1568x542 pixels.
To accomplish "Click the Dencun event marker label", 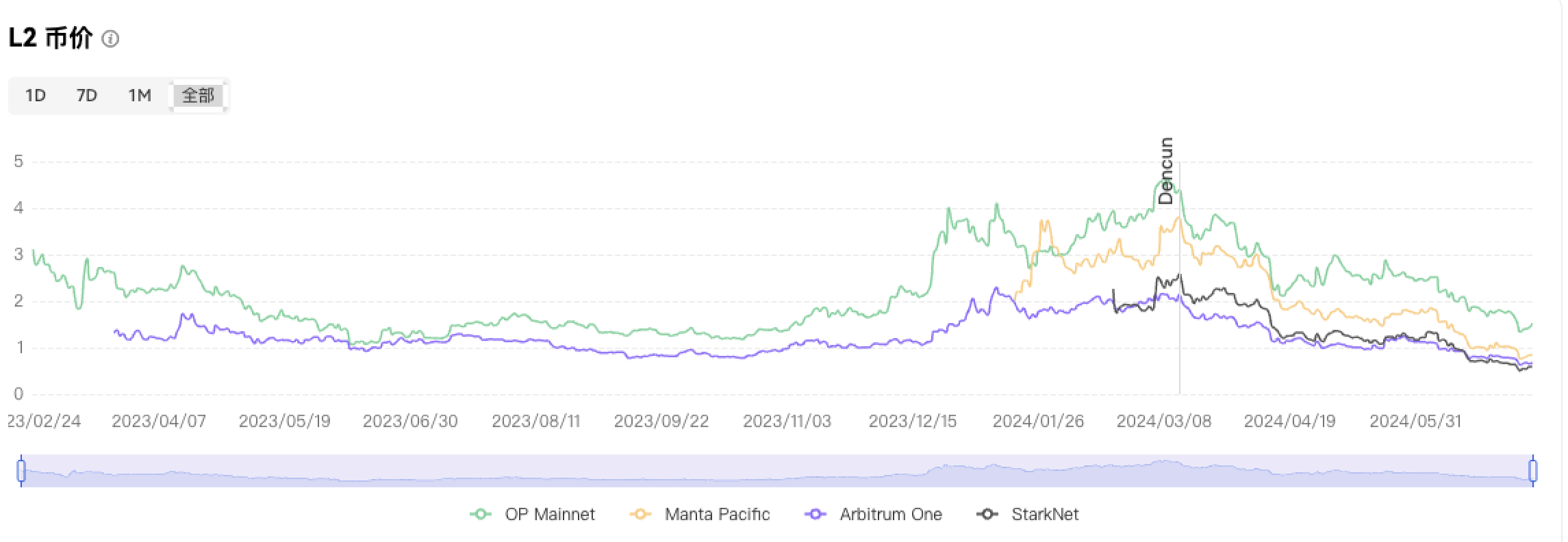I will [1166, 171].
